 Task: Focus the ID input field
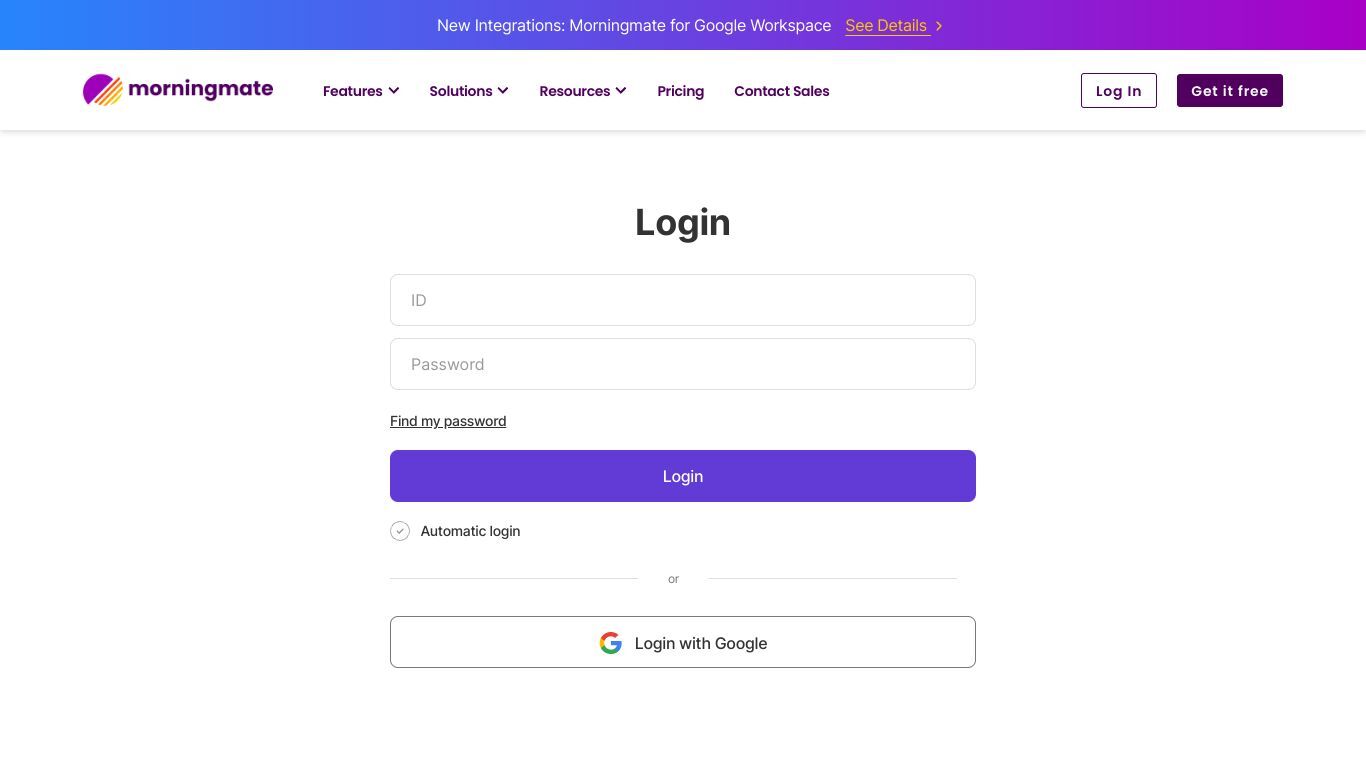coord(683,300)
